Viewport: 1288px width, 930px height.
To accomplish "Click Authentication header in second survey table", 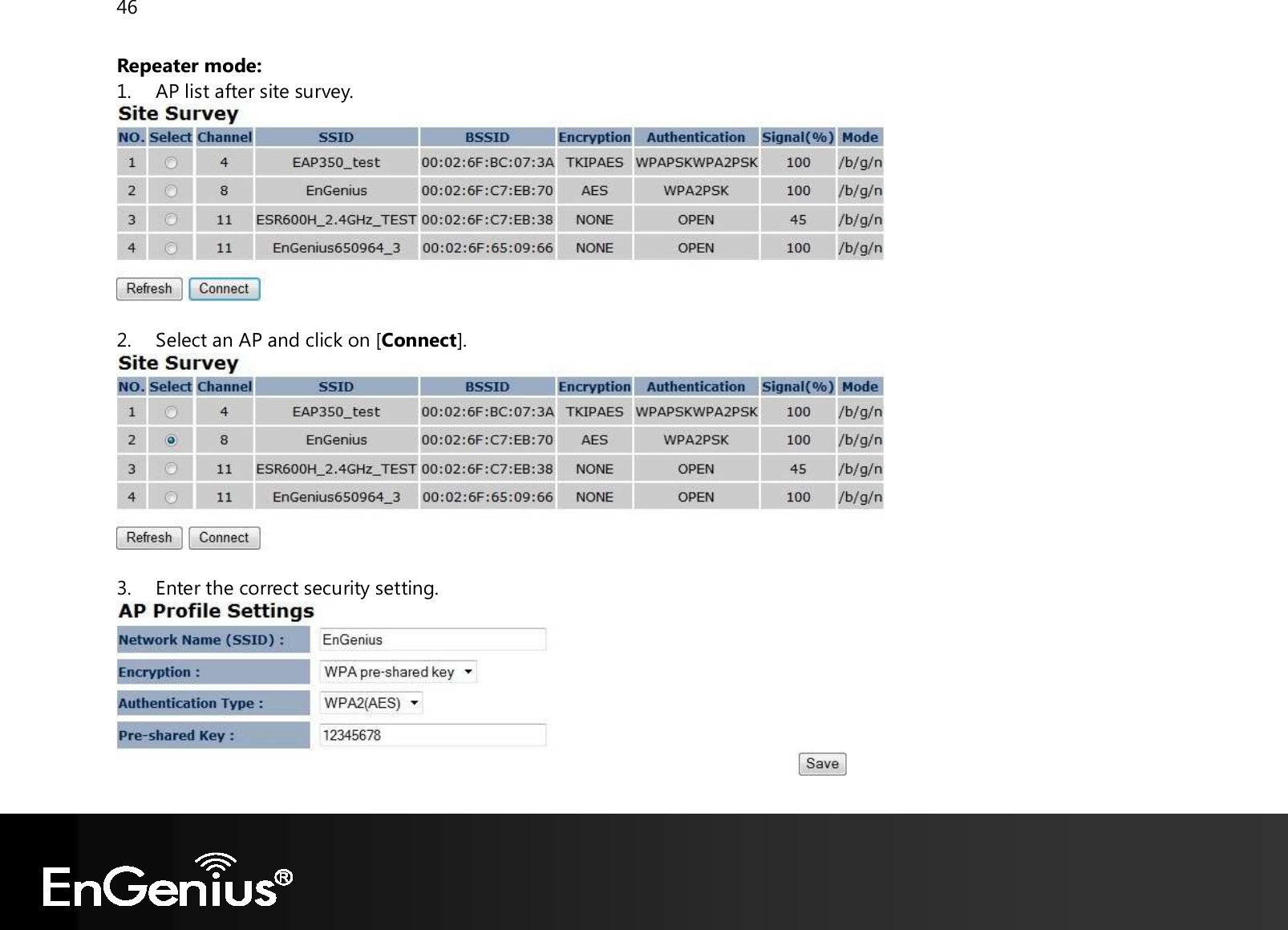I will [x=696, y=387].
